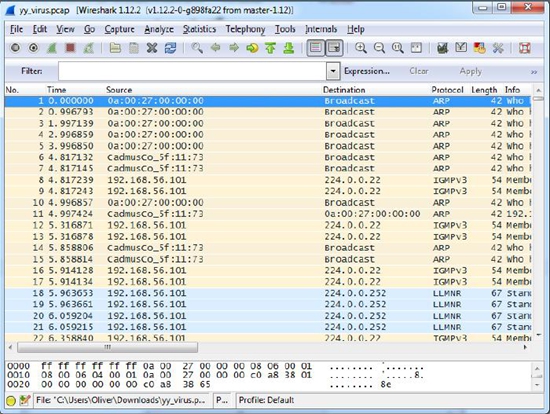Open the Capture menu
The height and width of the screenshot is (414, 550).
[120, 29]
